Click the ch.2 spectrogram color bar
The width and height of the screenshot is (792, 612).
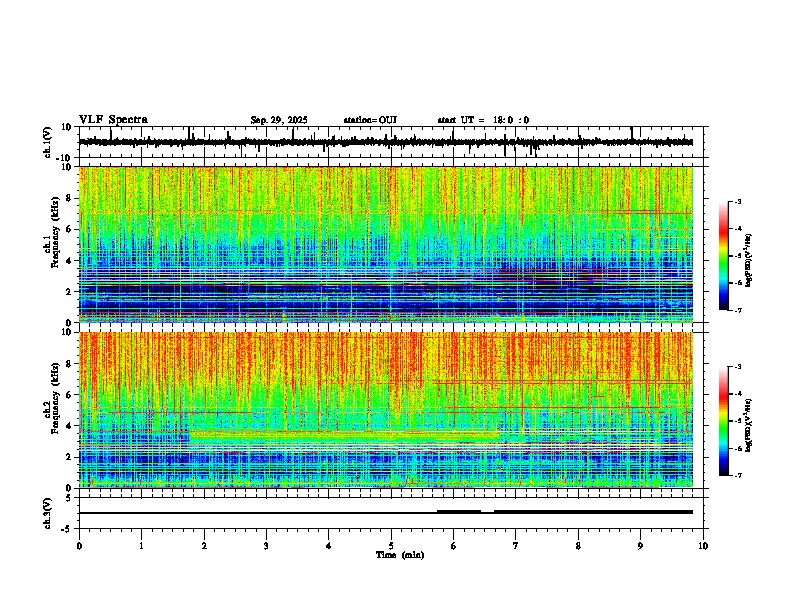(x=723, y=421)
